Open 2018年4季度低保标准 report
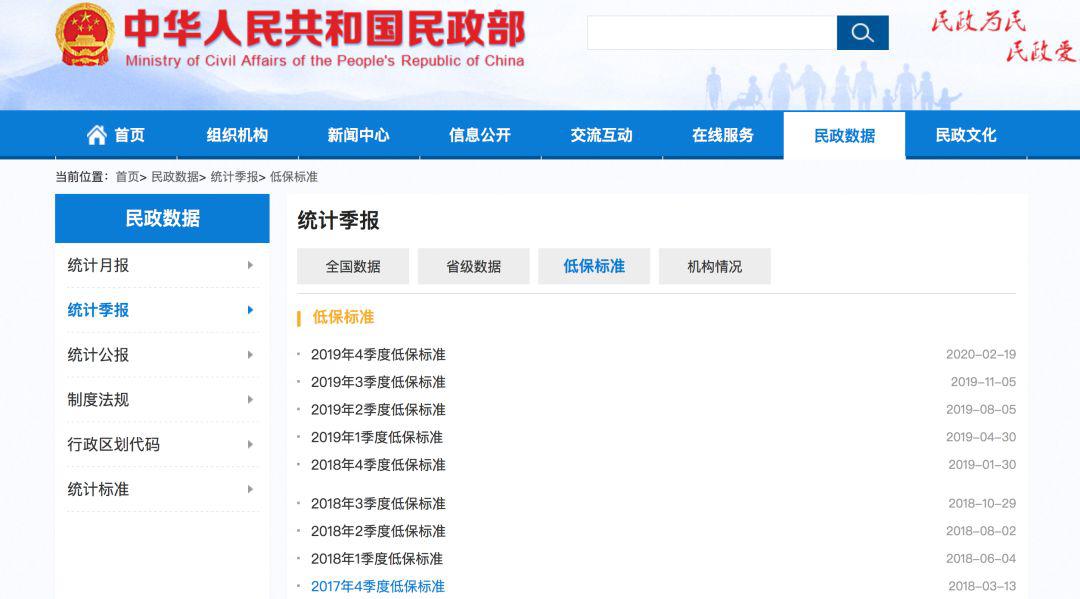Viewport: 1080px width, 599px height. click(378, 465)
